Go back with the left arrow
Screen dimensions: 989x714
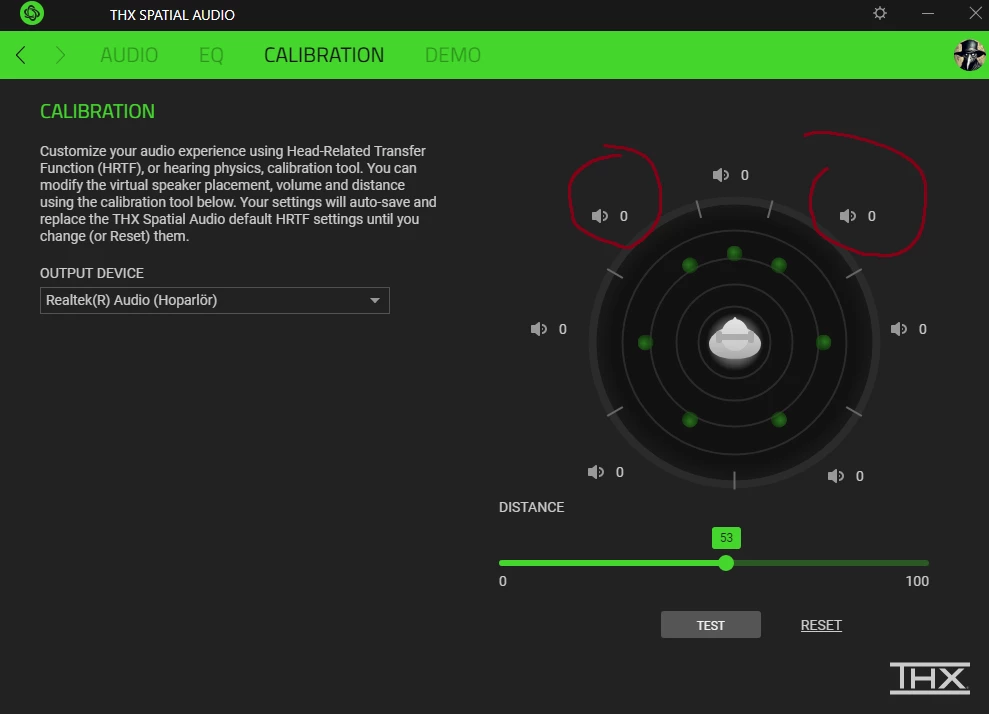[21, 55]
